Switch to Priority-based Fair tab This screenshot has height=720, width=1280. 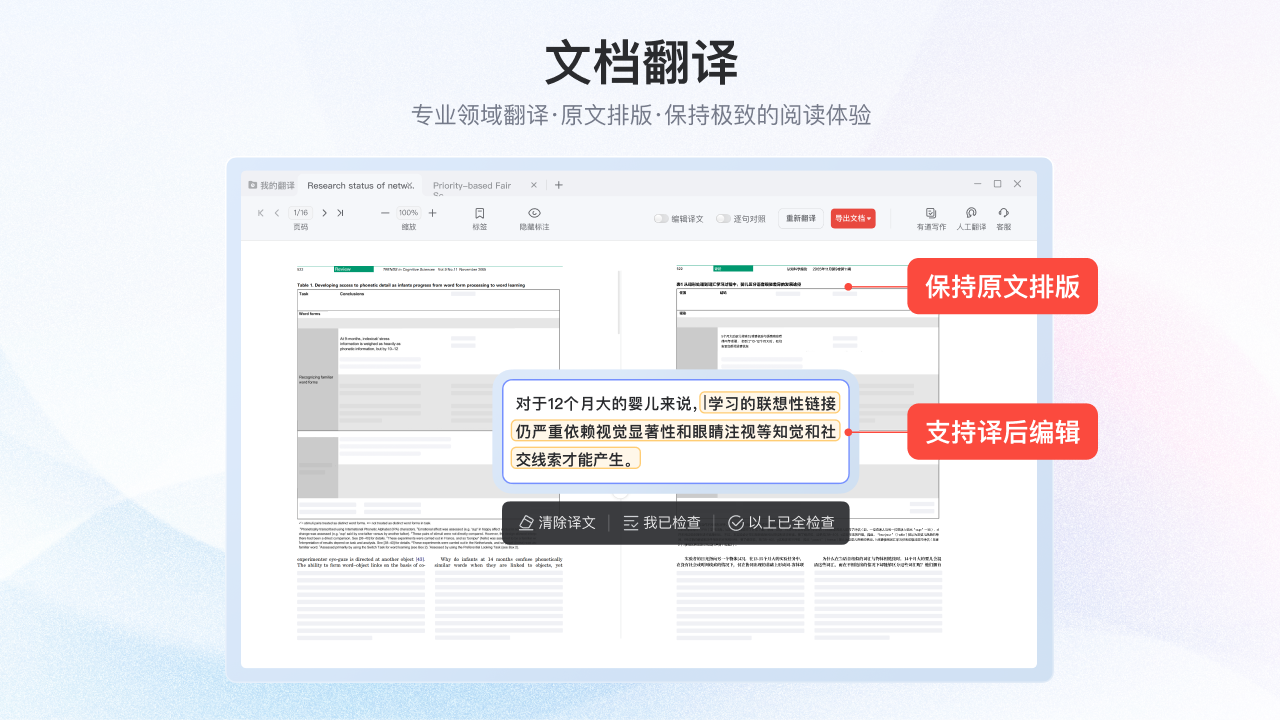472,185
